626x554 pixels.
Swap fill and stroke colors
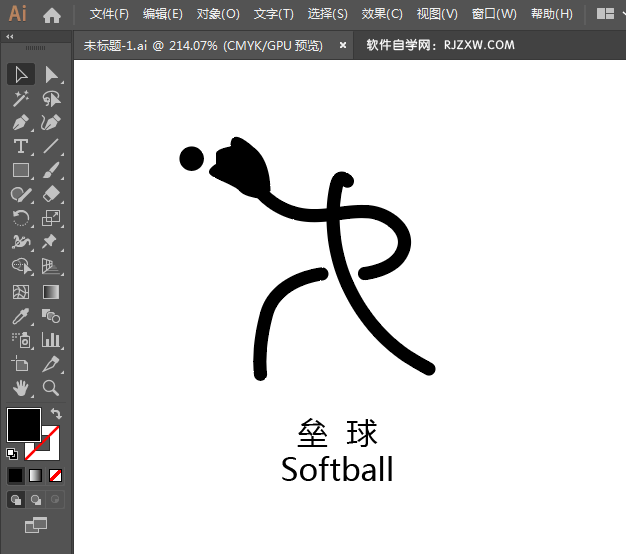[x=56, y=414]
